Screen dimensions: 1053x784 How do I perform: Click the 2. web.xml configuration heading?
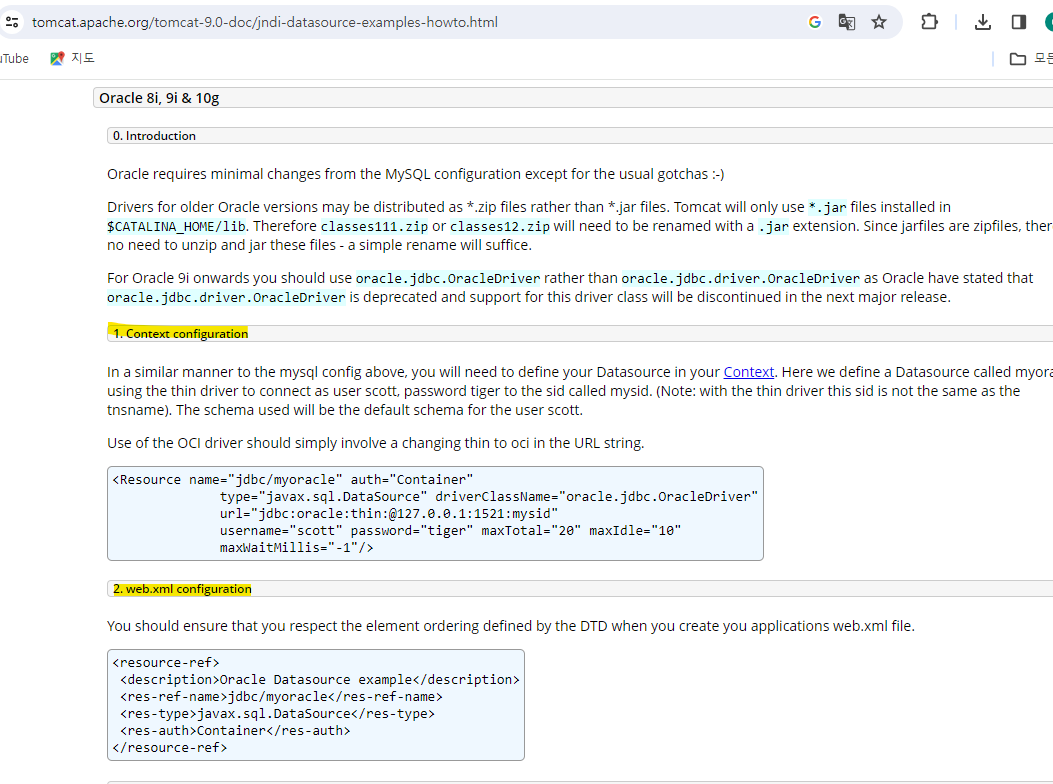coord(182,589)
